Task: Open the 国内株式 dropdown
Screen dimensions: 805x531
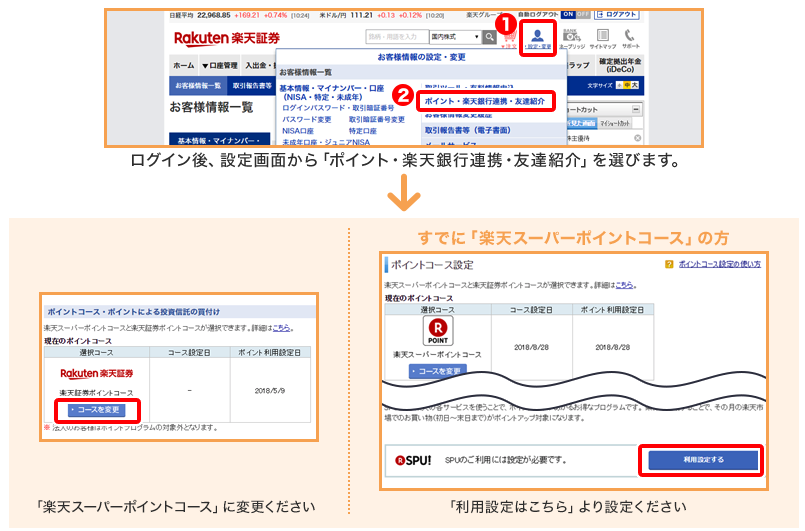Action: (x=455, y=36)
